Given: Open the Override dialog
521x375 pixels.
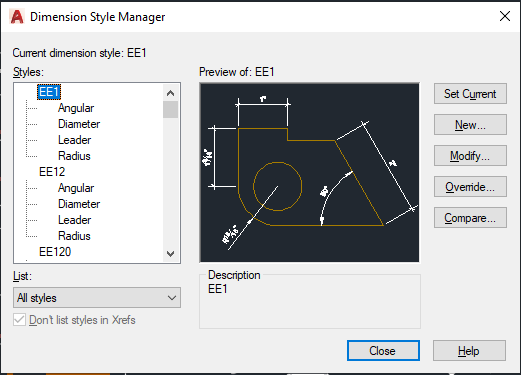Looking at the screenshot, I should [x=470, y=187].
